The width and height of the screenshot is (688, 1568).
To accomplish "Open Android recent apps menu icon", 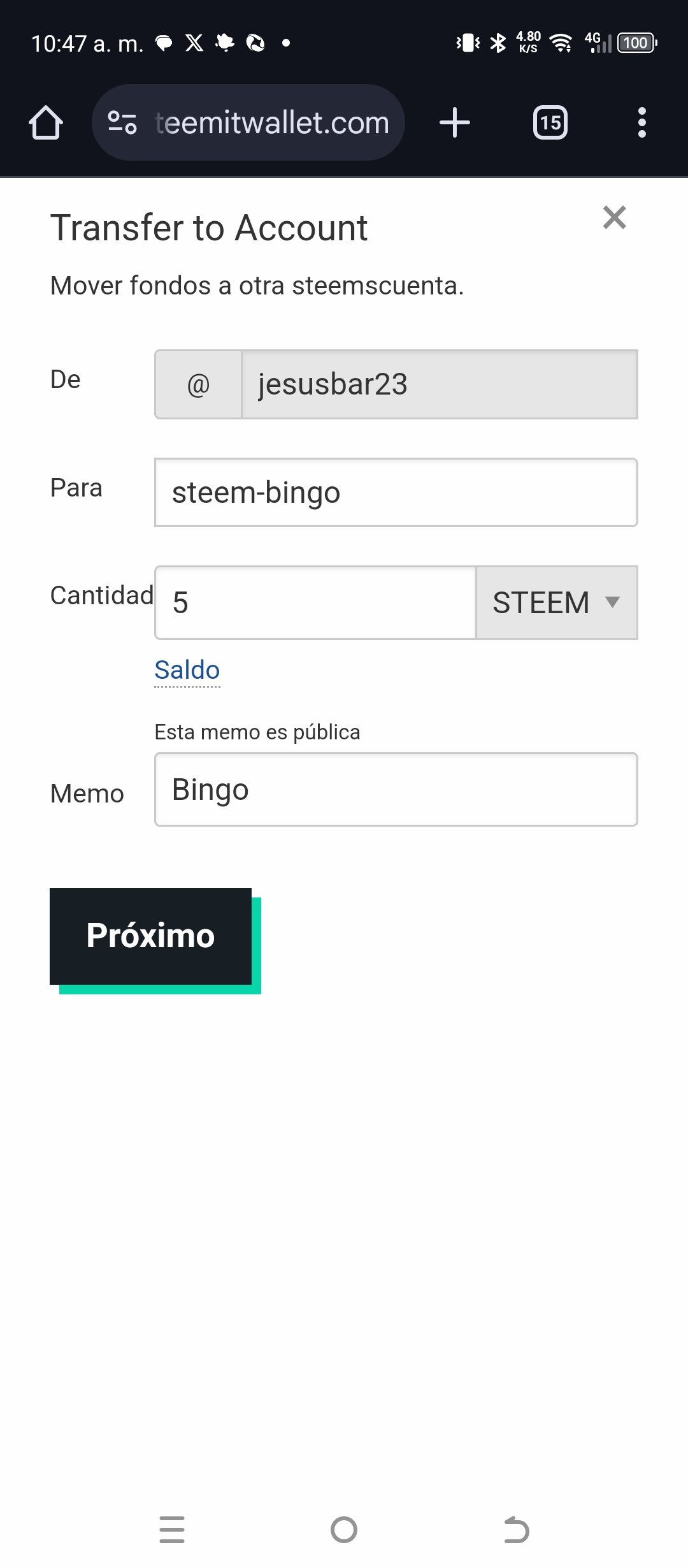I will [x=172, y=1530].
